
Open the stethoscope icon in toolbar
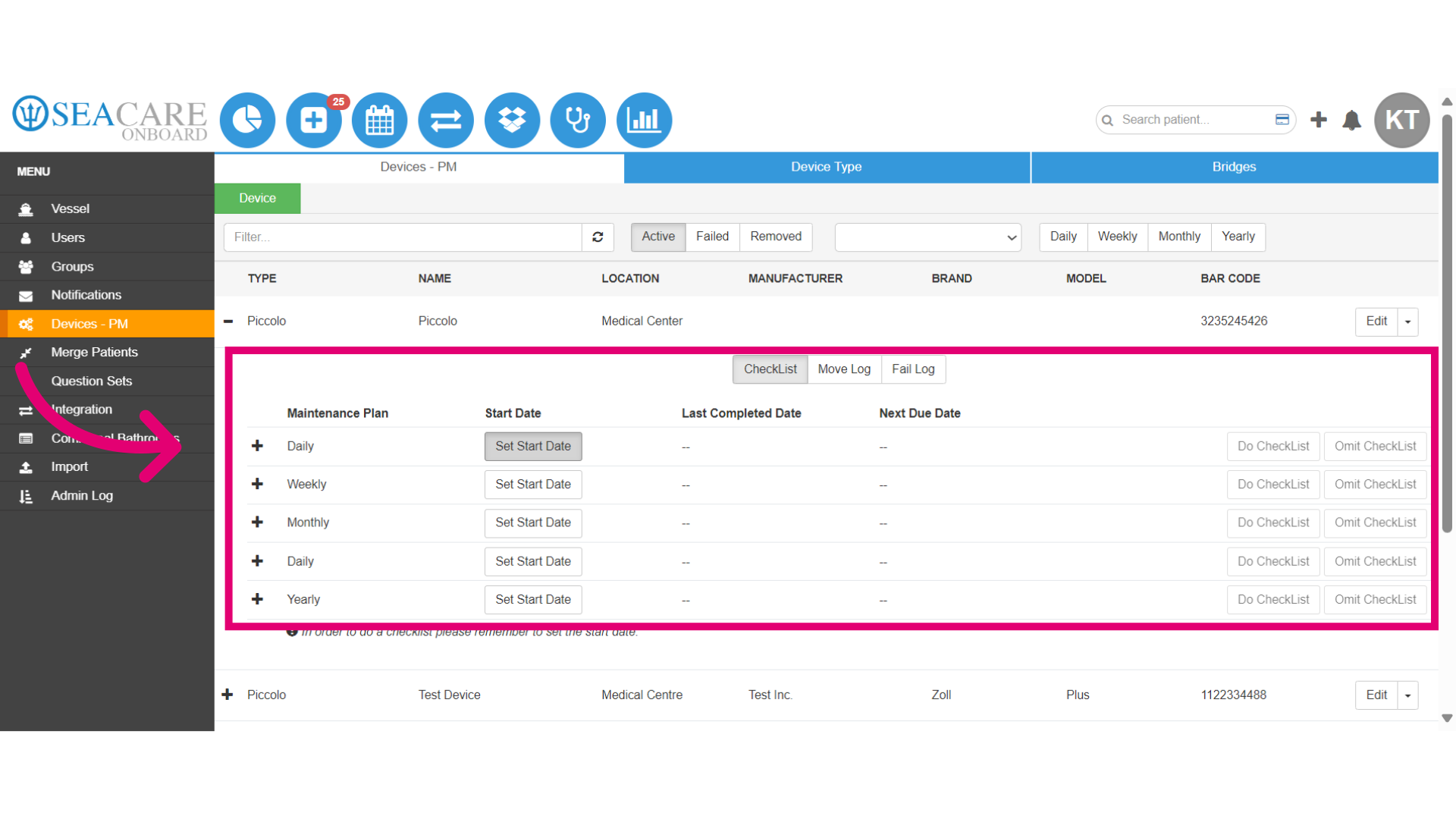(578, 120)
